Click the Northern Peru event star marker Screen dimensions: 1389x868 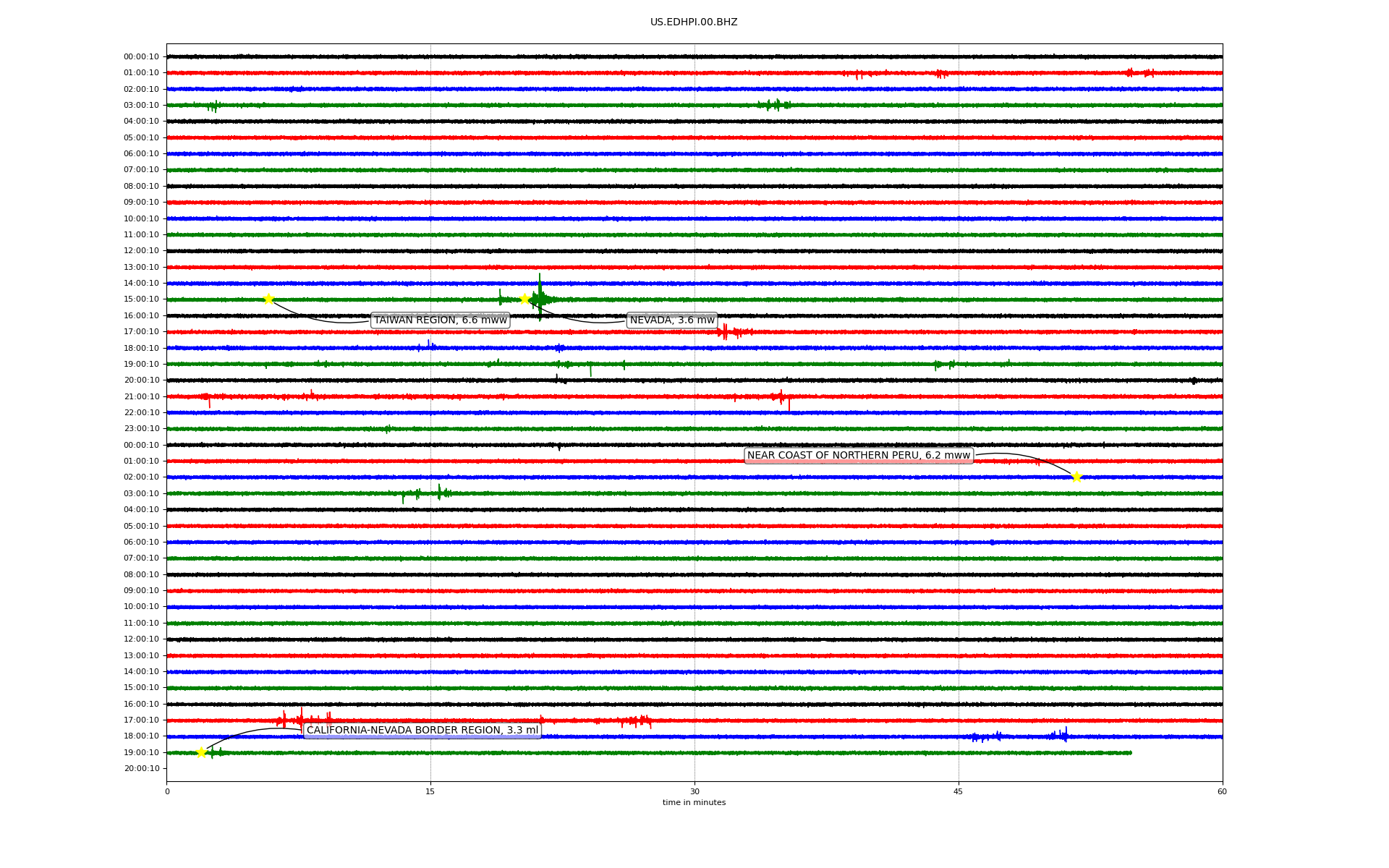[1076, 477]
